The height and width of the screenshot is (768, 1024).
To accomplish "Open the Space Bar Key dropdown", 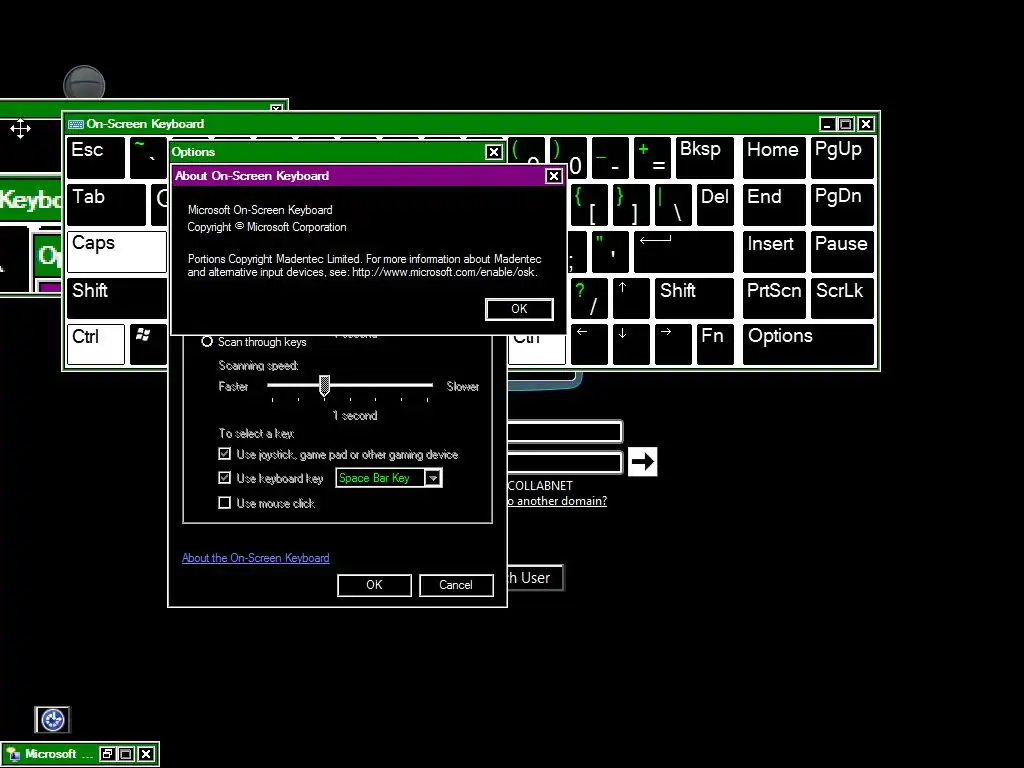I will 433,478.
